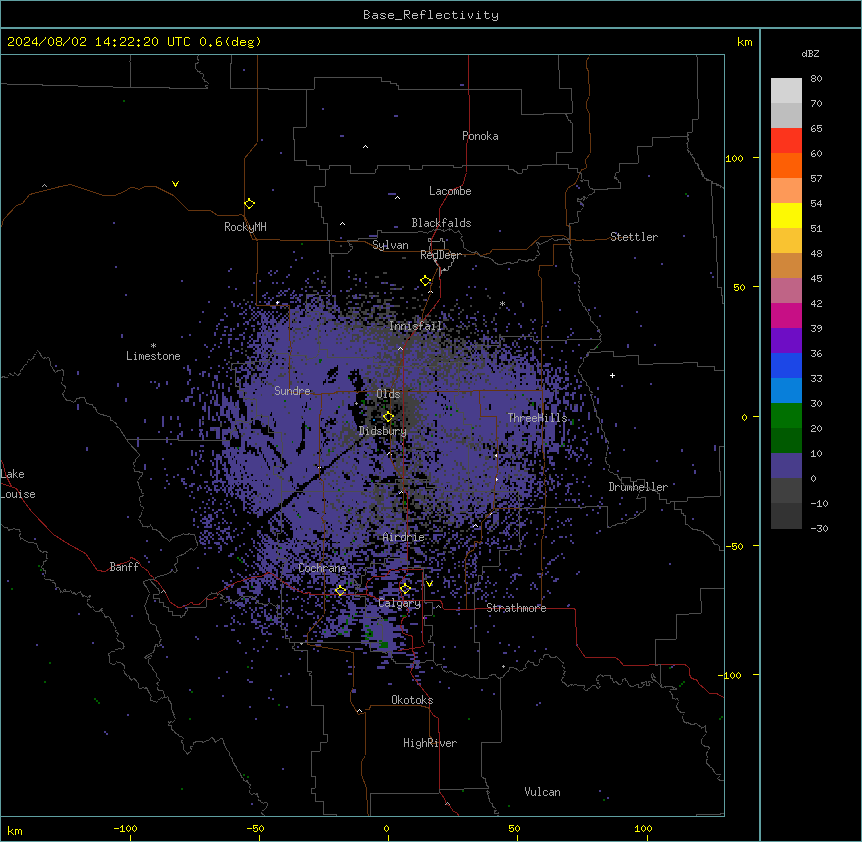This screenshot has height=842, width=862.
Task: Click the Innisfail city label
Action: 416,326
